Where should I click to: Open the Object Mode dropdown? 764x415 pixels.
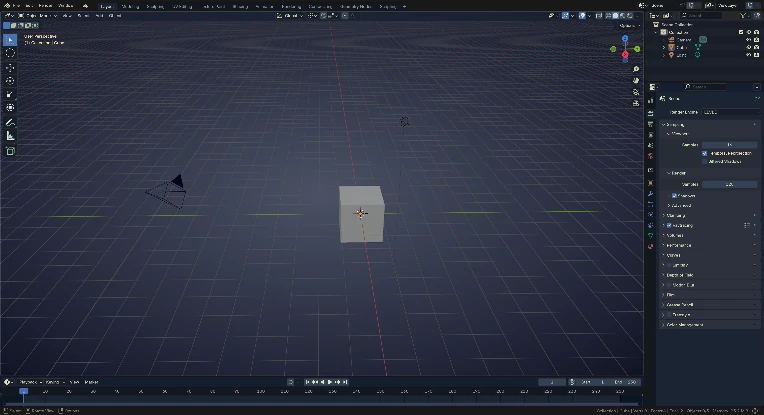[x=38, y=16]
